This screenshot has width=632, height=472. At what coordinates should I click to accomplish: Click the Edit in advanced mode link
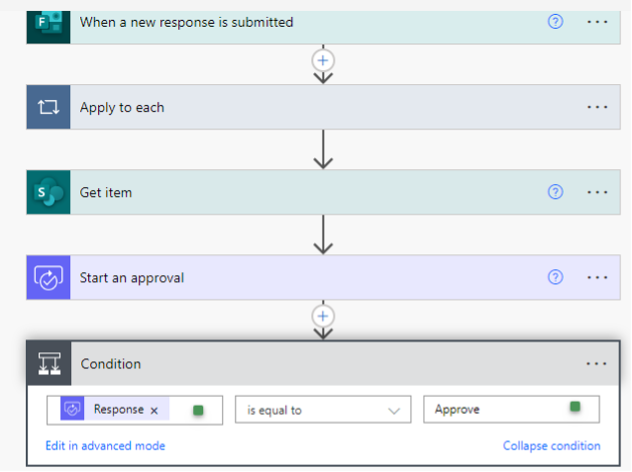point(105,446)
